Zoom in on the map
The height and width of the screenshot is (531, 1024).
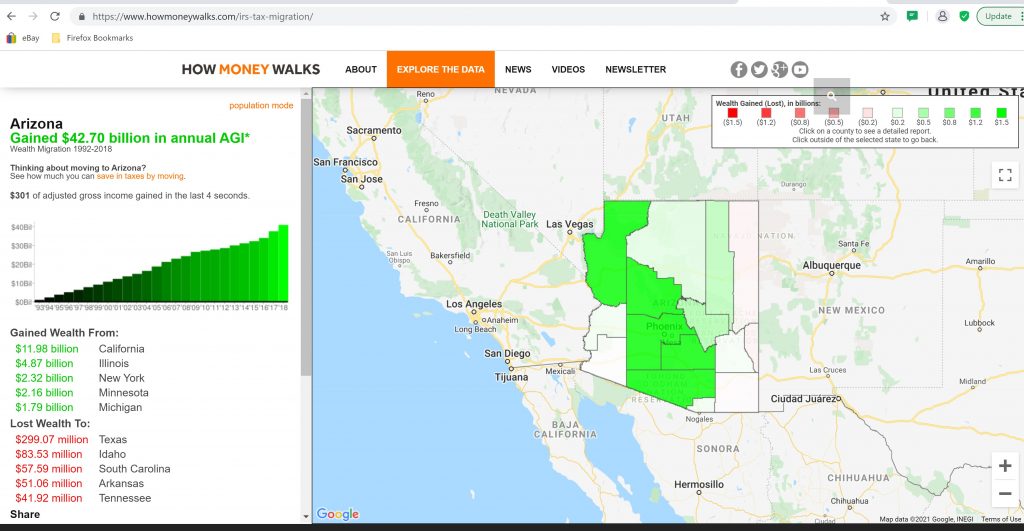point(1005,466)
